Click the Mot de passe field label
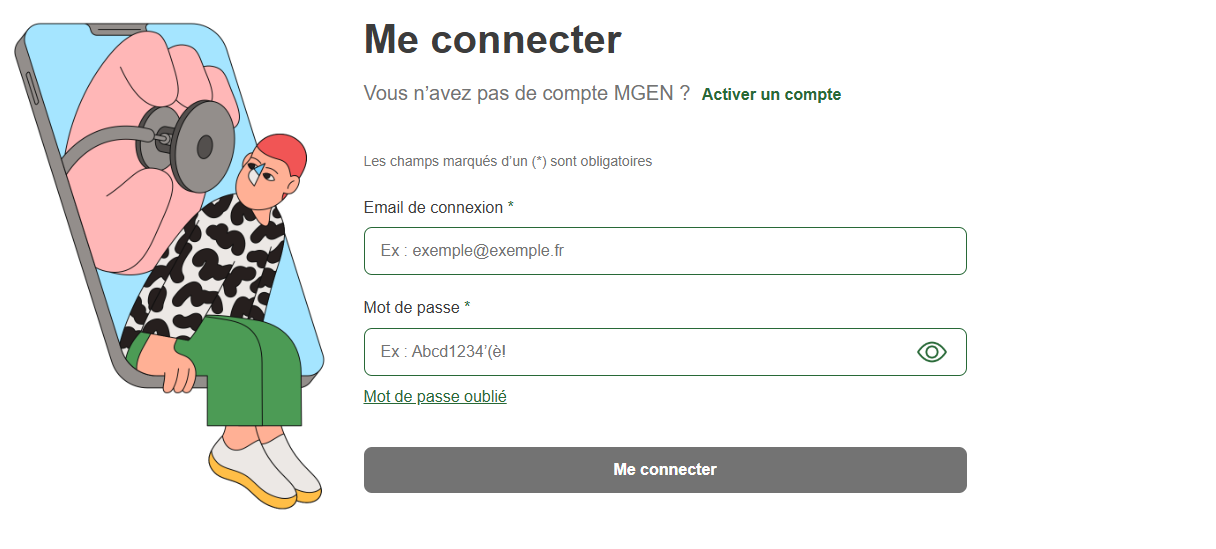This screenshot has width=1216, height=549. [411, 308]
